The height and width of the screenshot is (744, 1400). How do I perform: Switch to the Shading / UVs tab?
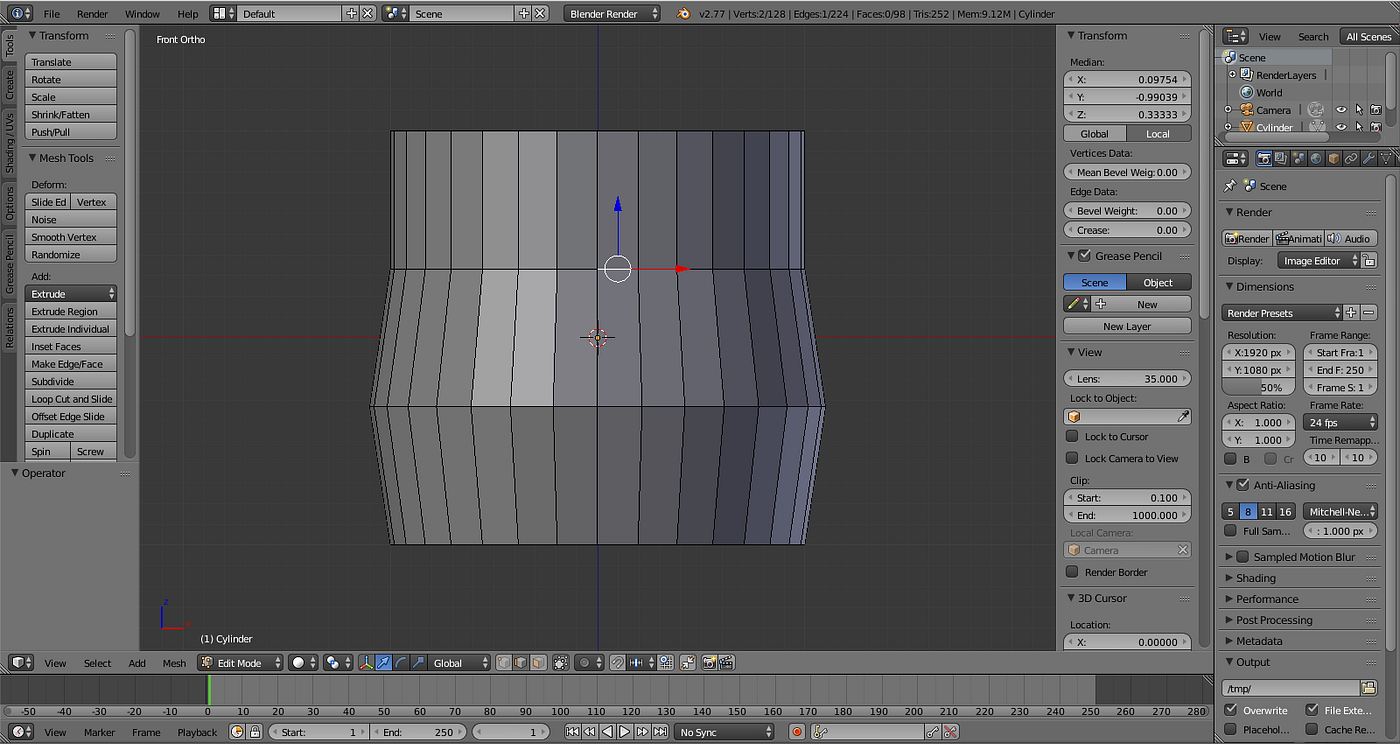(x=9, y=143)
